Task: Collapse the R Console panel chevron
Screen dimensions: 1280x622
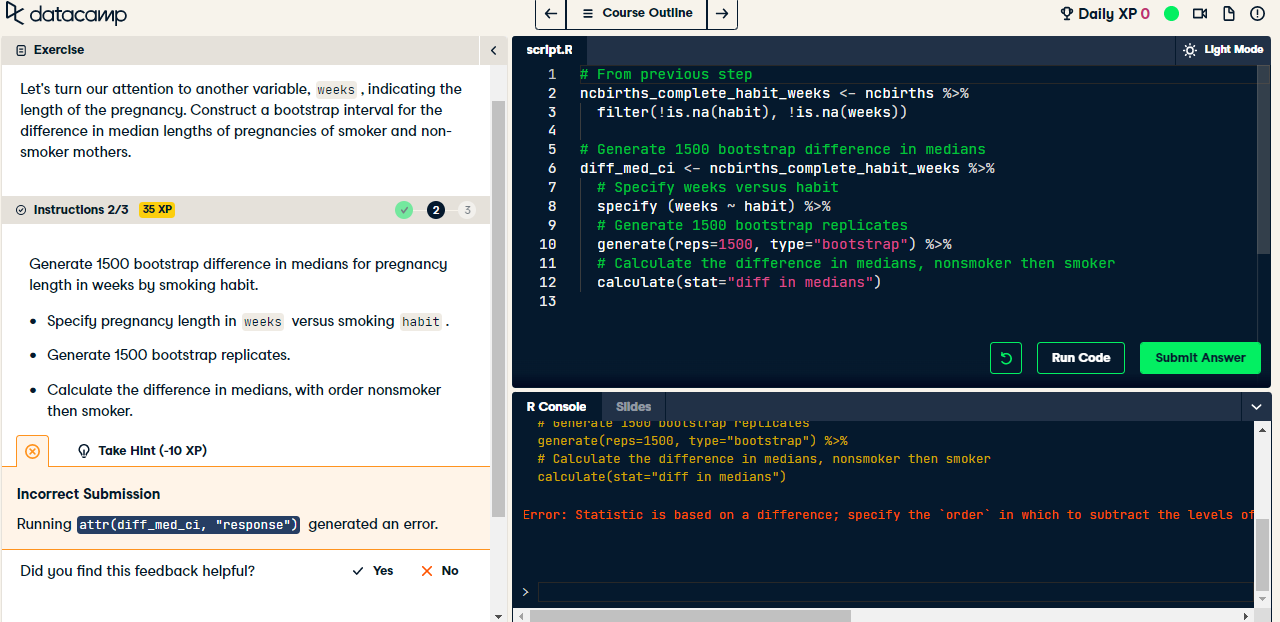Action: tap(1257, 407)
